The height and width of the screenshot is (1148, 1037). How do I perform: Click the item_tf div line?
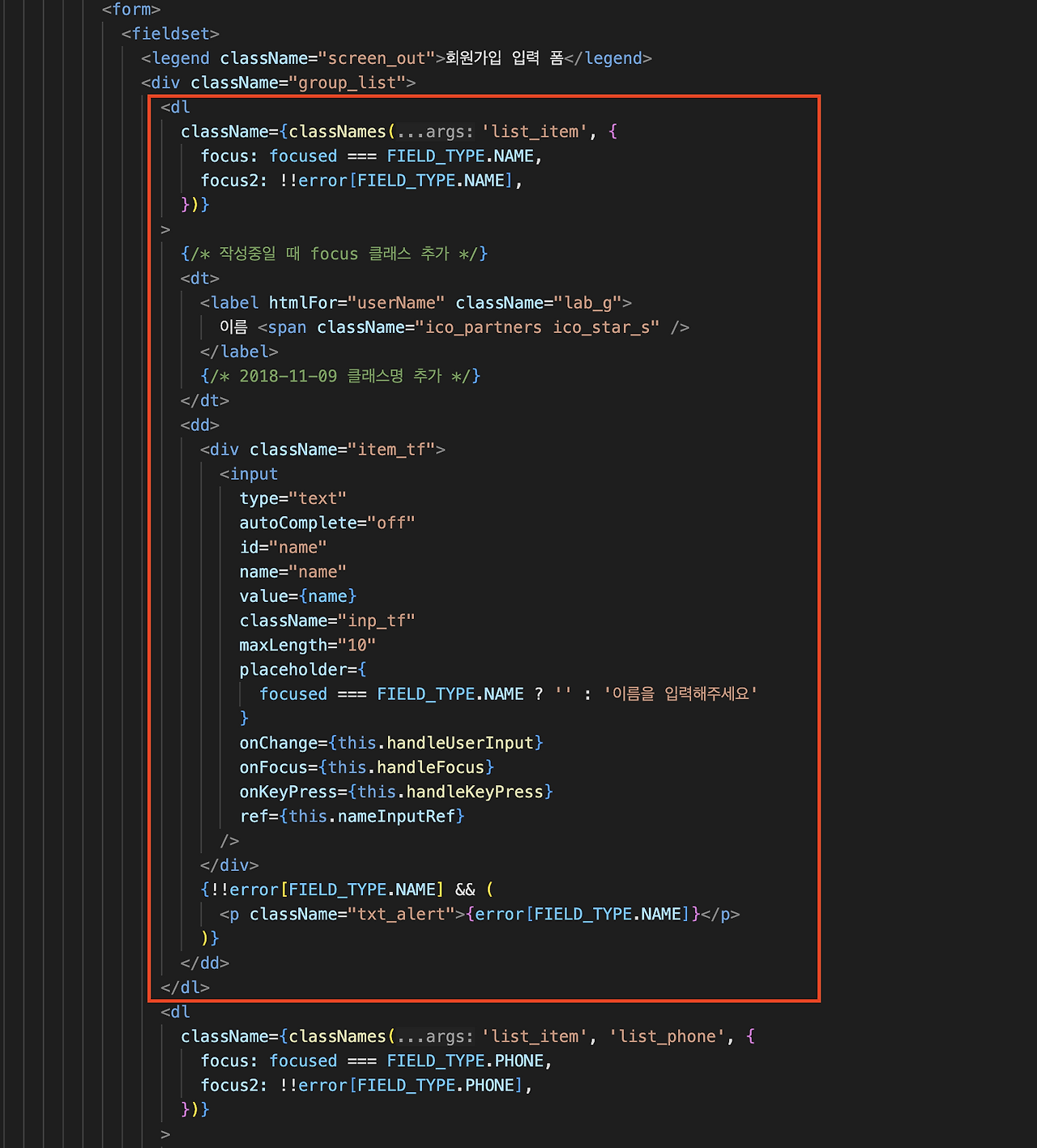[322, 450]
